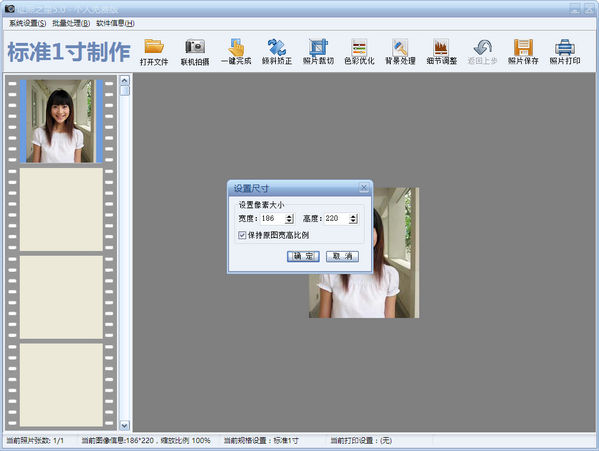Confirm with the 确定 button

(x=303, y=256)
